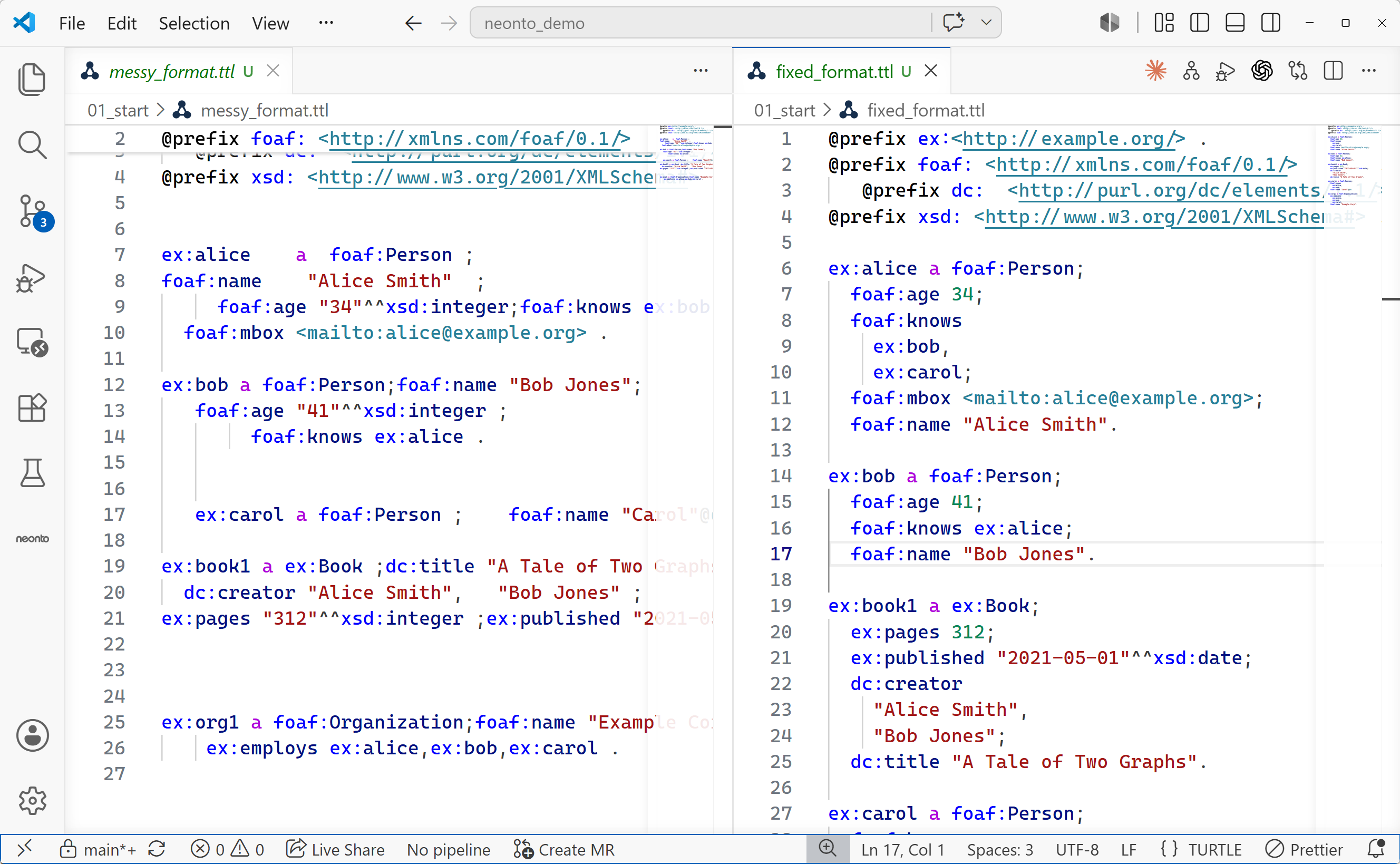Image resolution: width=1400 pixels, height=864 pixels.
Task: Open the Testing flask view
Action: pyautogui.click(x=32, y=473)
